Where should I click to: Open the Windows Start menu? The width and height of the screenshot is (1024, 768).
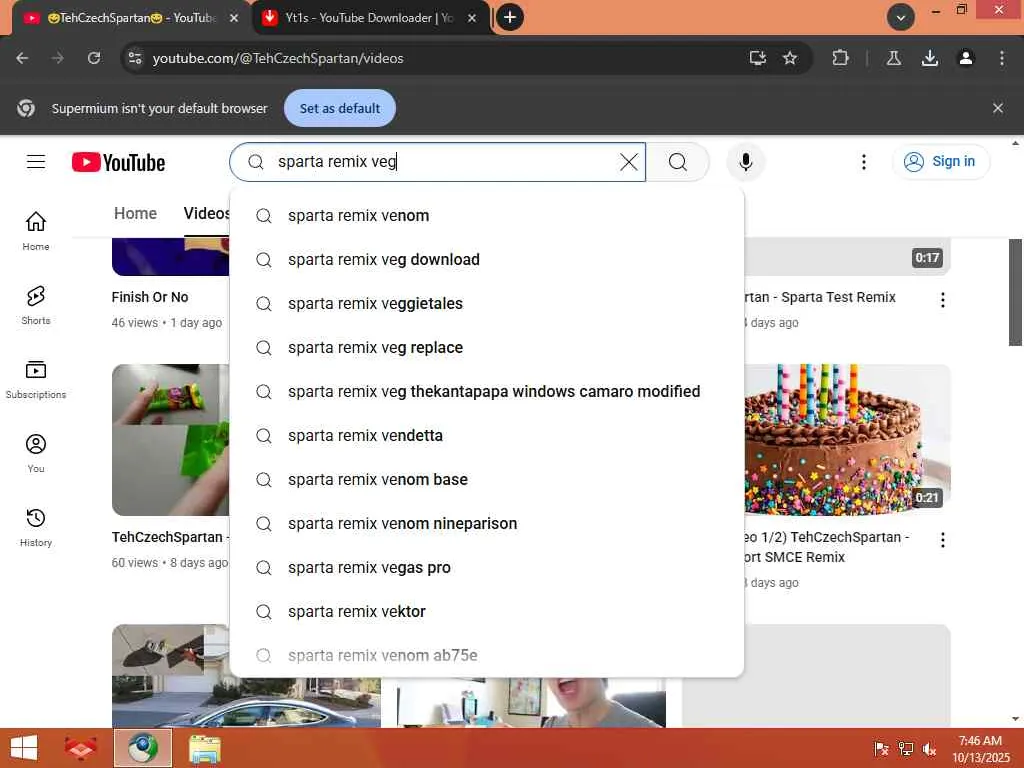pyautogui.click(x=24, y=748)
